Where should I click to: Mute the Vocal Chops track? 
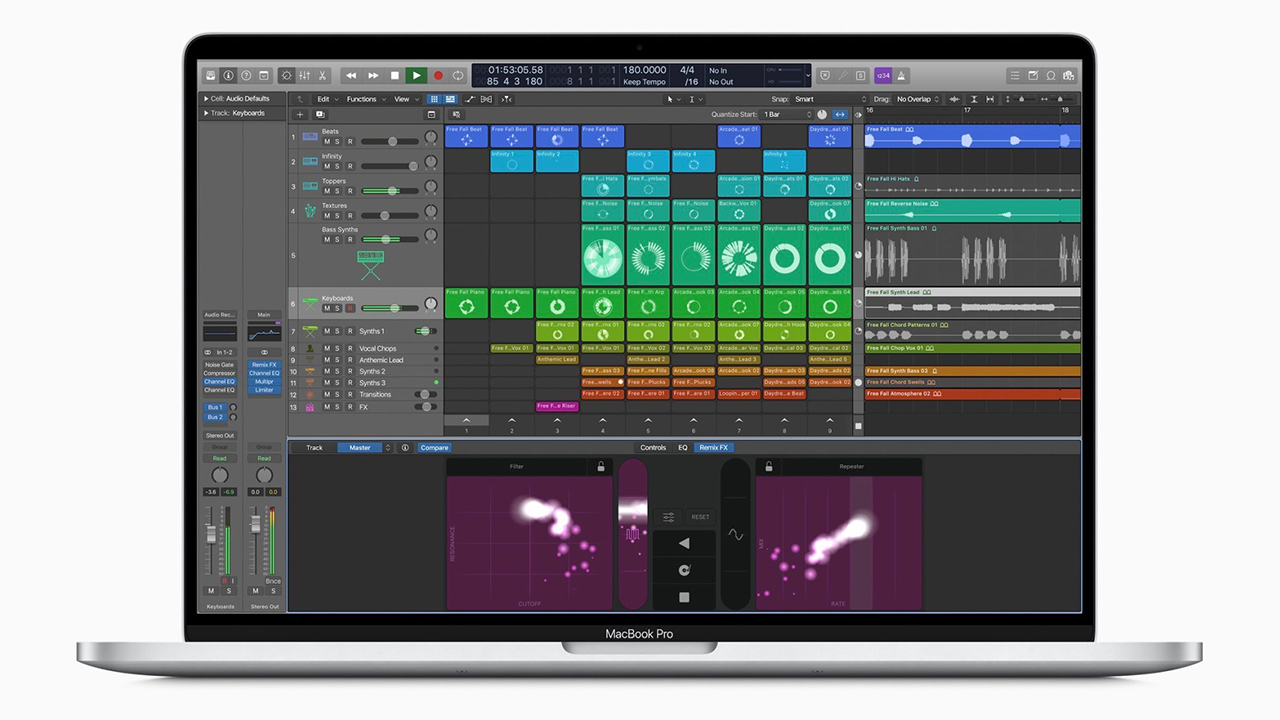pyautogui.click(x=326, y=349)
